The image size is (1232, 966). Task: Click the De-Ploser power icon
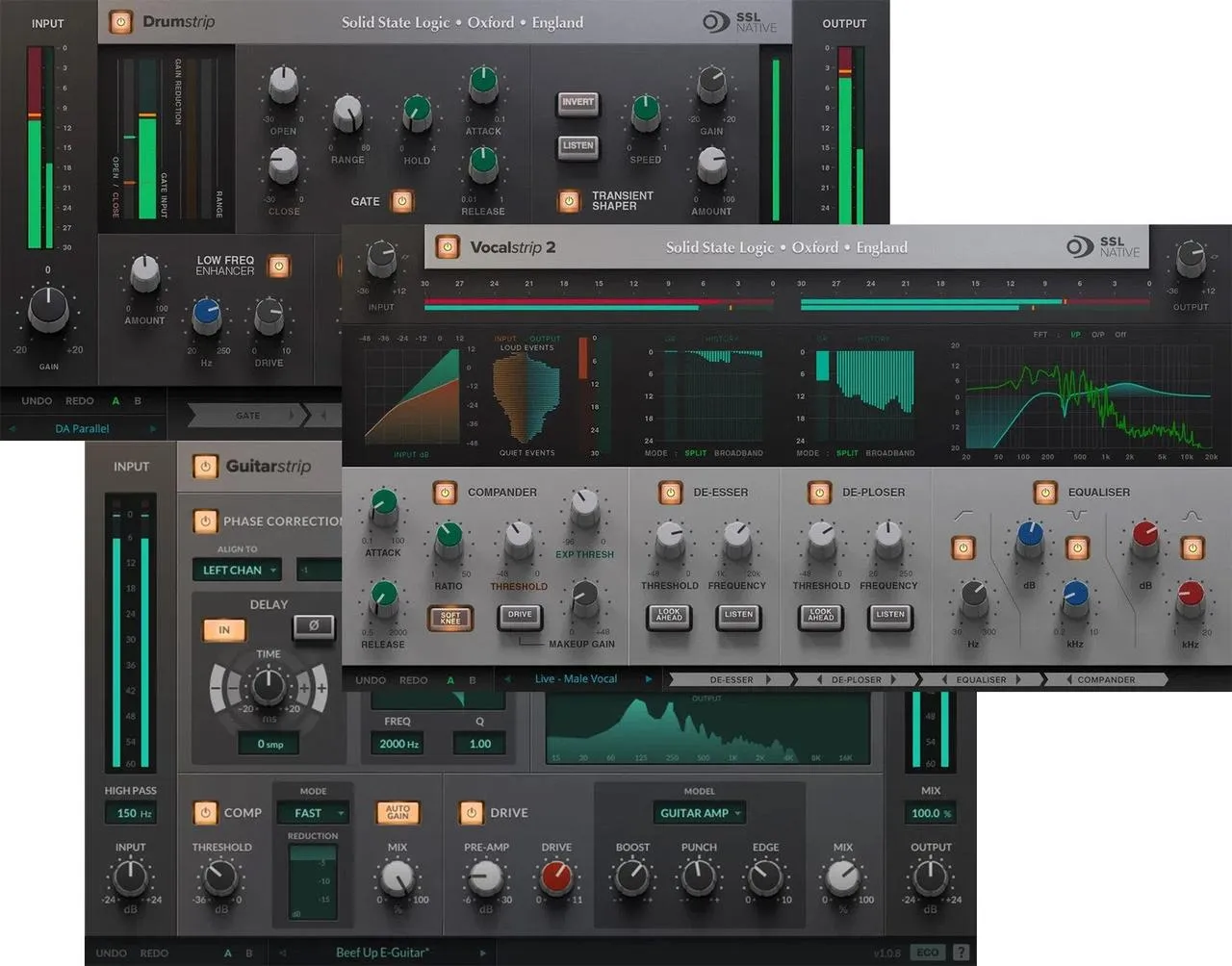click(x=819, y=492)
